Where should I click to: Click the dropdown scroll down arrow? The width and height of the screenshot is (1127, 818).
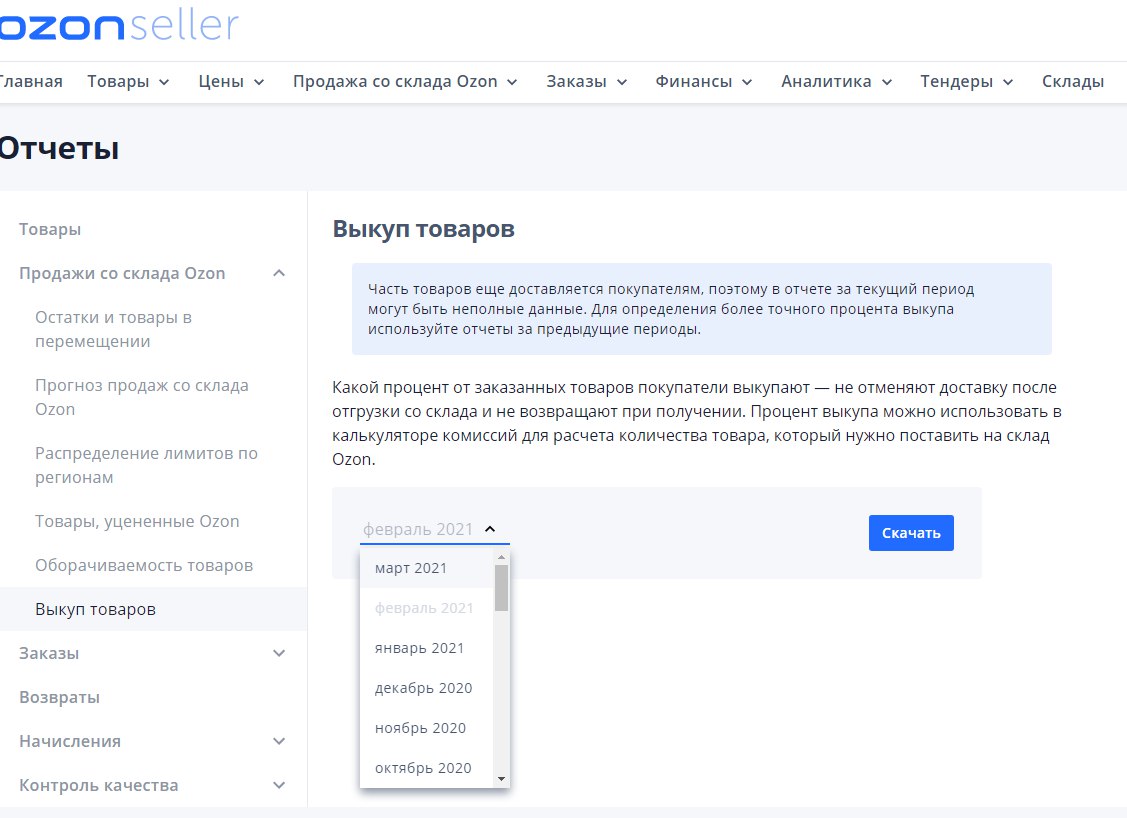502,779
